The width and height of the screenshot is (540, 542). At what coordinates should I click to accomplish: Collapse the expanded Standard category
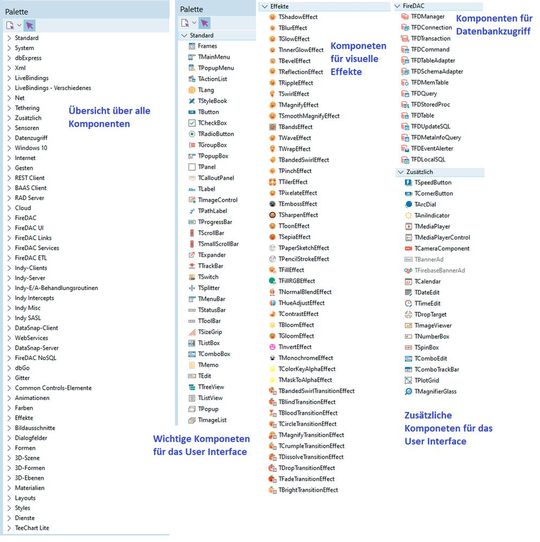point(184,36)
